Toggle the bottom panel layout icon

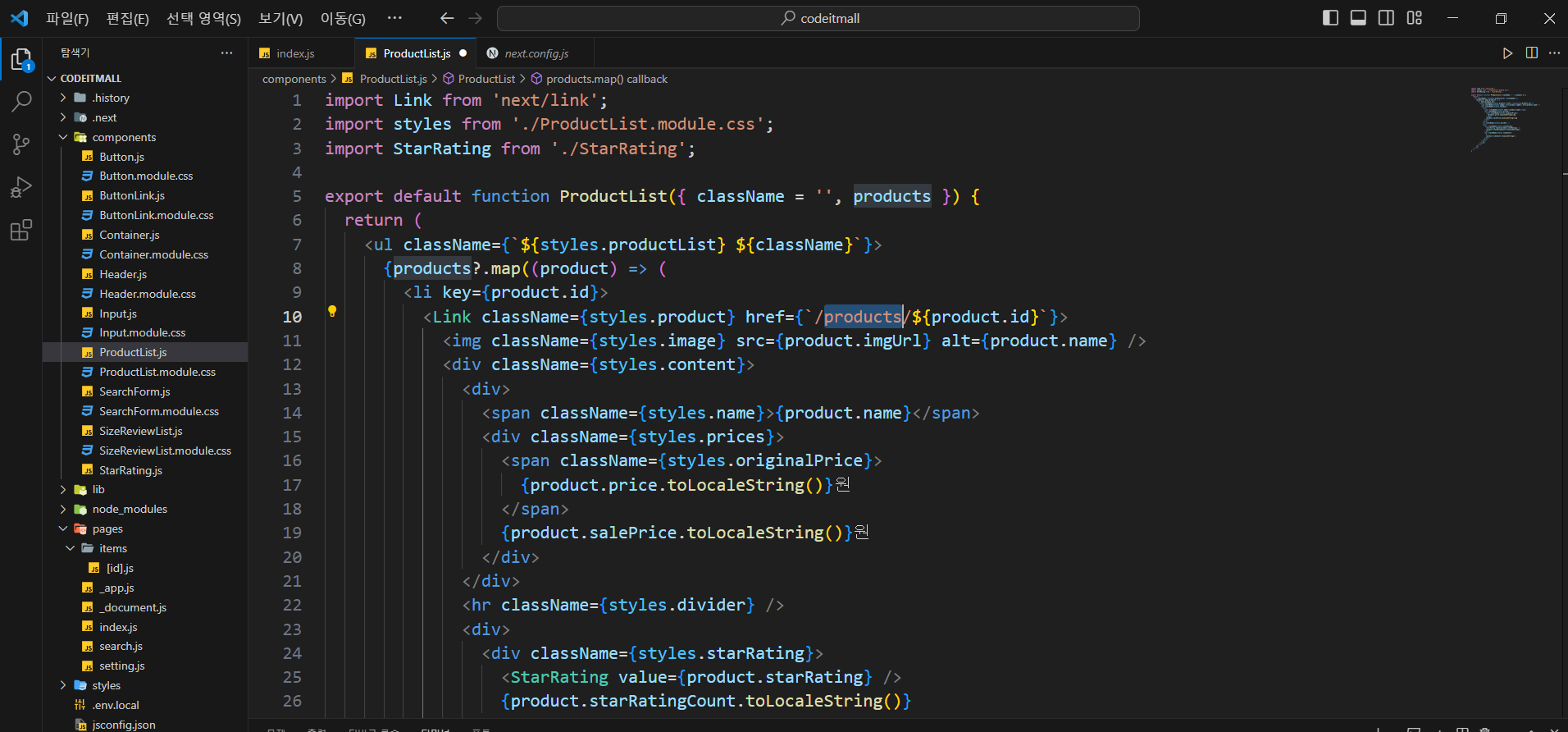click(1359, 18)
